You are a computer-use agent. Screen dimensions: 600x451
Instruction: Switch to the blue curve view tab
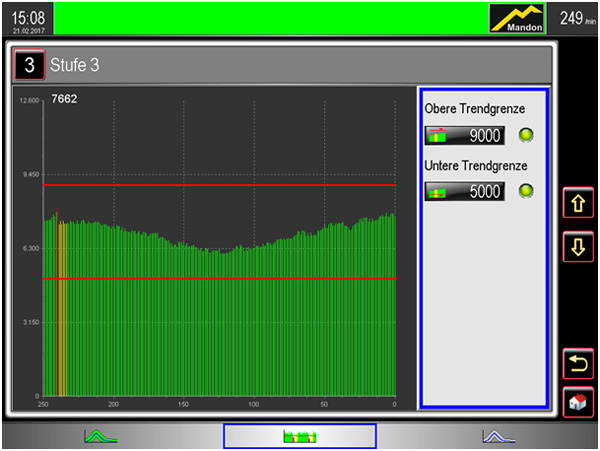tap(497, 436)
